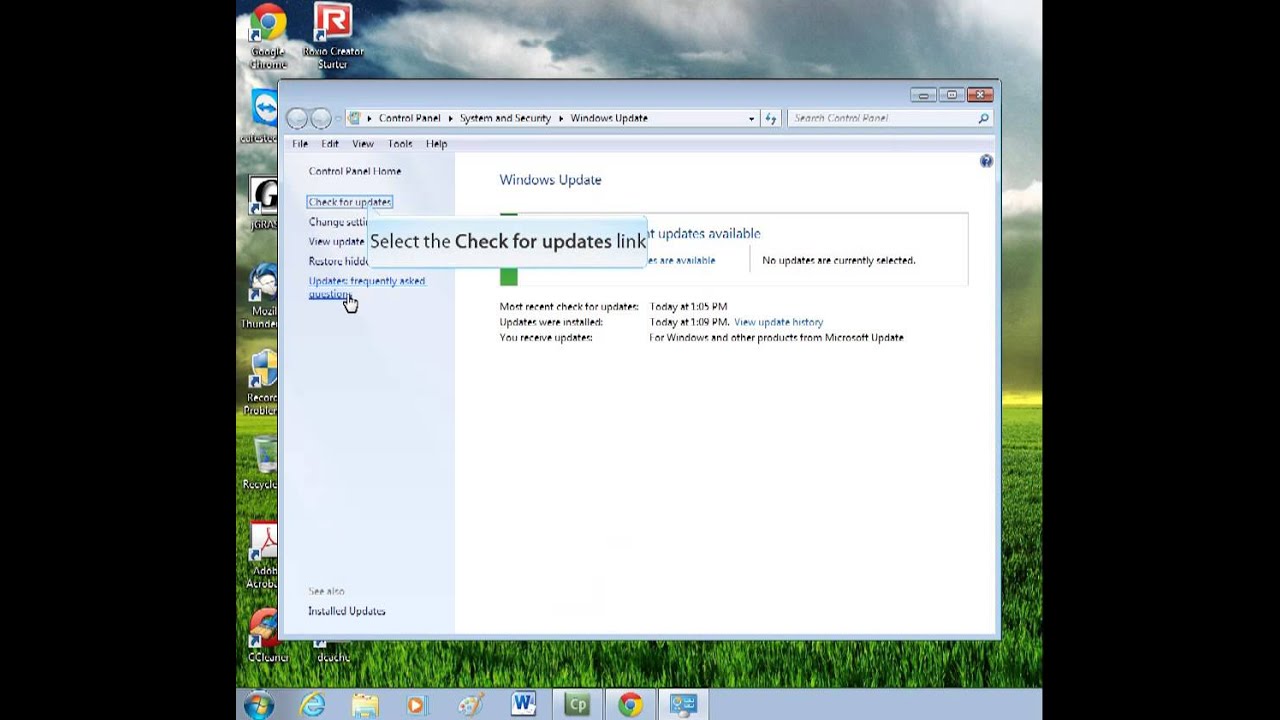Open the Edit menu
Viewport: 1280px width, 720px height.
tap(330, 144)
